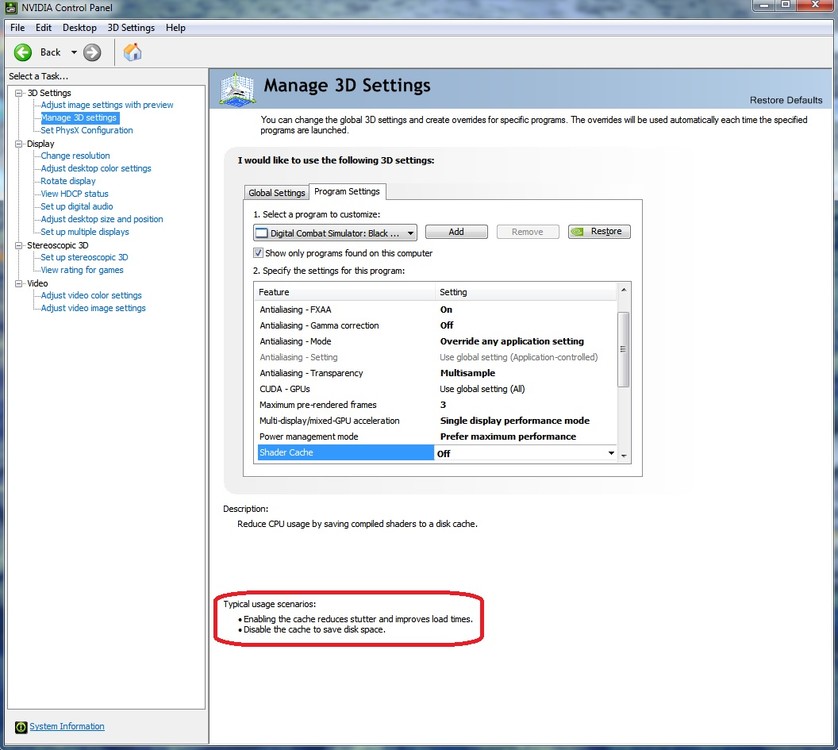838x750 pixels.
Task: Select the Multi-display/mixed-GPU acceleration row
Action: pyautogui.click(x=435, y=421)
